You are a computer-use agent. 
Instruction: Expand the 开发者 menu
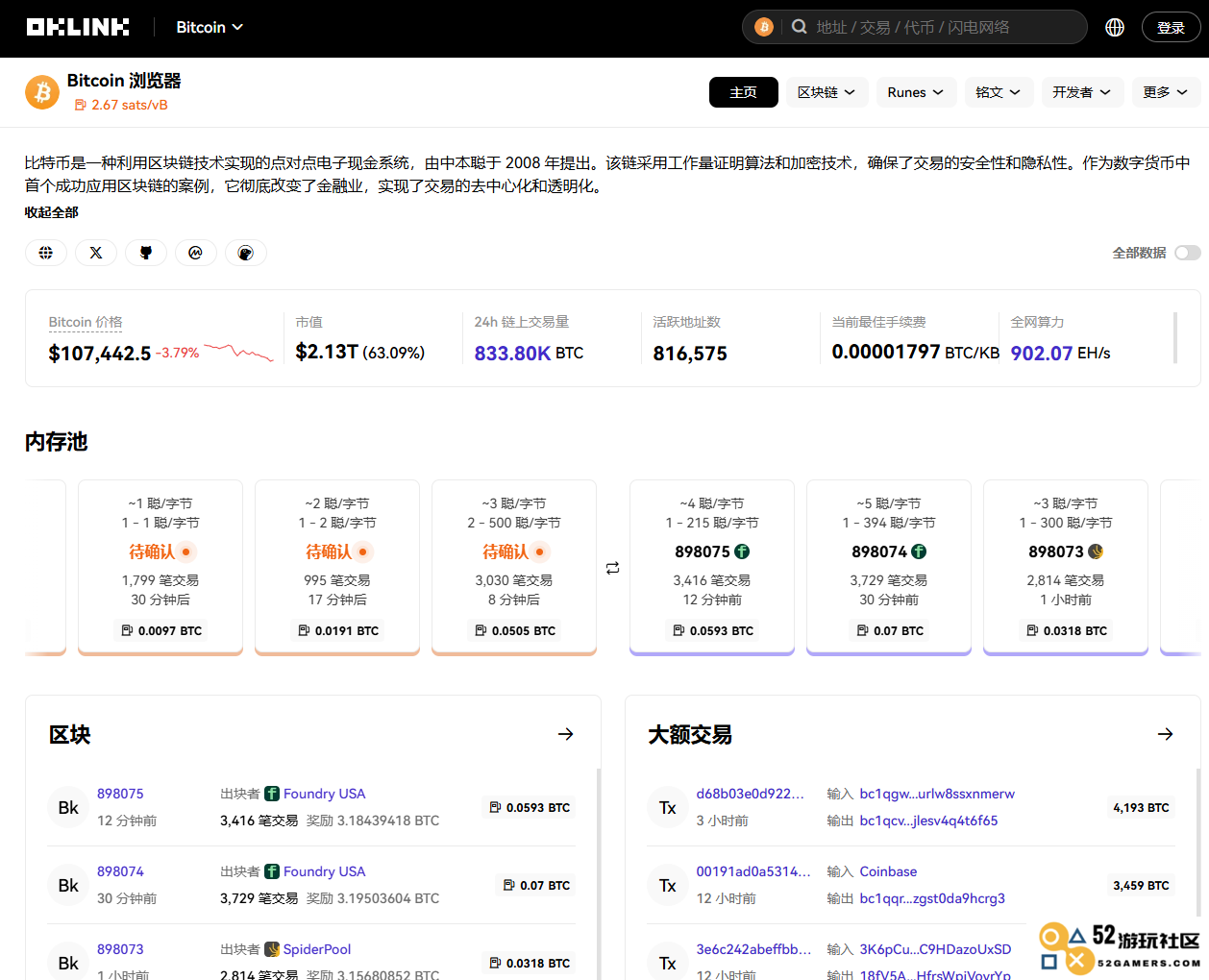point(1082,92)
